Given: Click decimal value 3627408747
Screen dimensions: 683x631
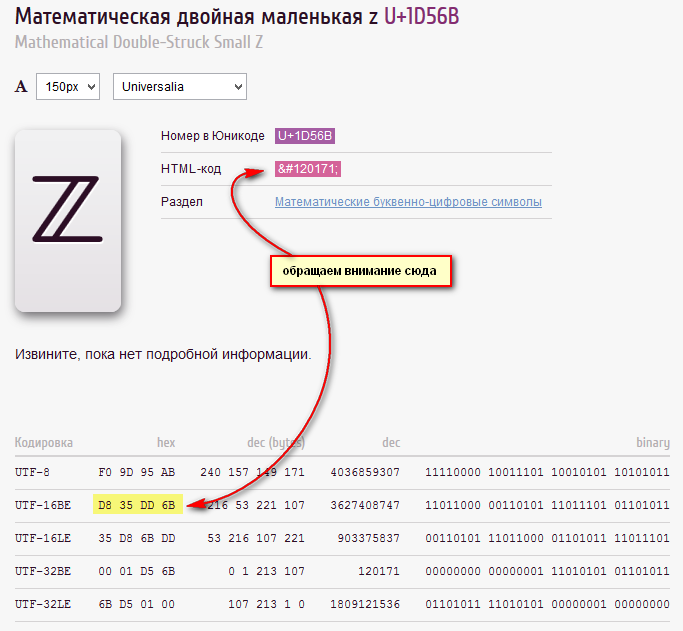Looking at the screenshot, I should tap(365, 505).
